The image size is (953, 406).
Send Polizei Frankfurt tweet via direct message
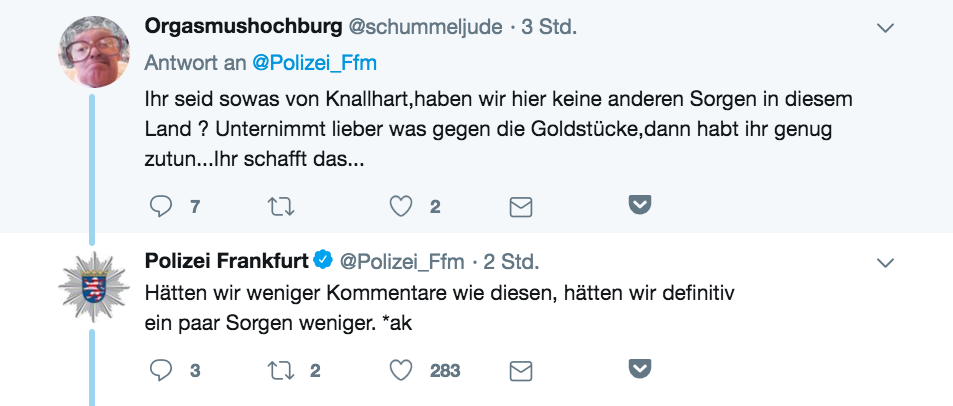pos(521,371)
